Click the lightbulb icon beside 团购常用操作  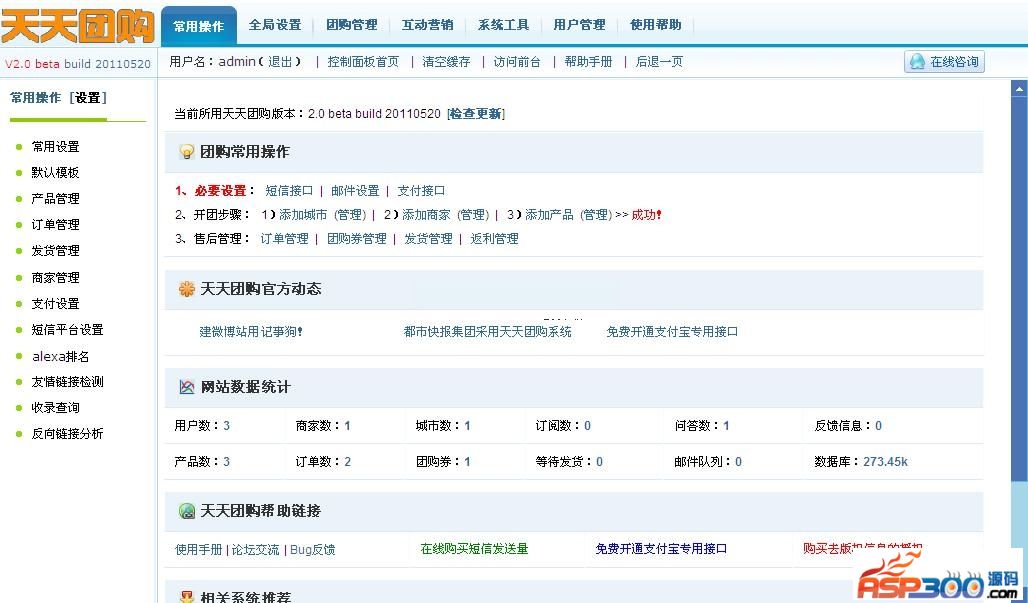coord(186,152)
